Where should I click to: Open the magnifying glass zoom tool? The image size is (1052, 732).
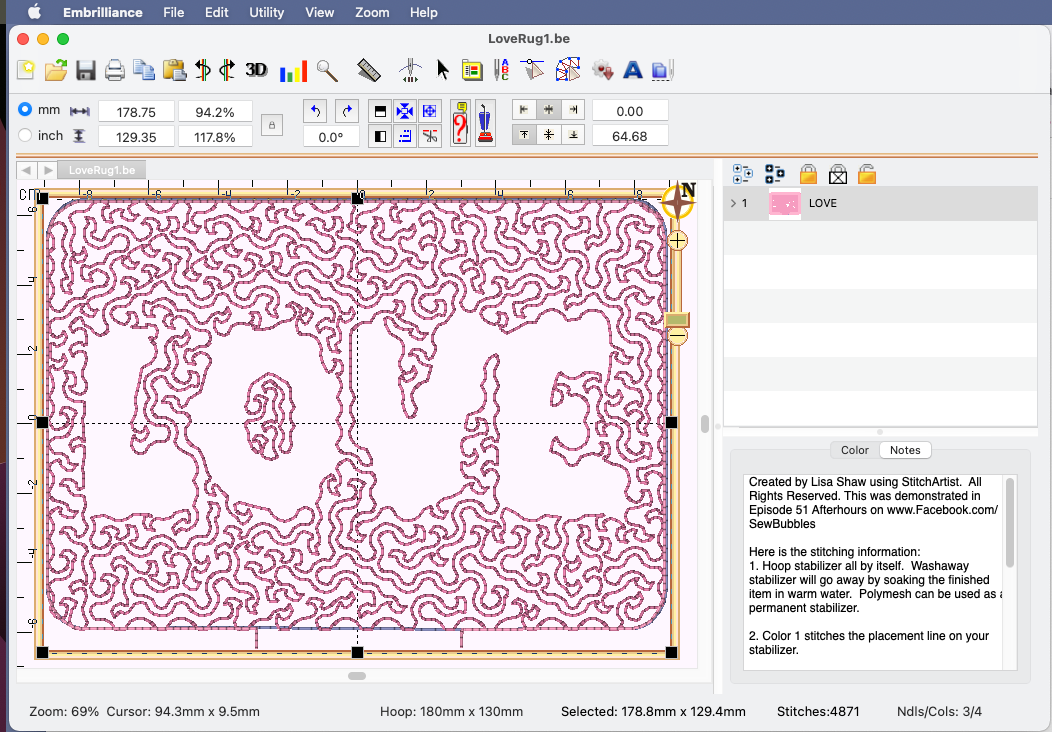point(327,70)
